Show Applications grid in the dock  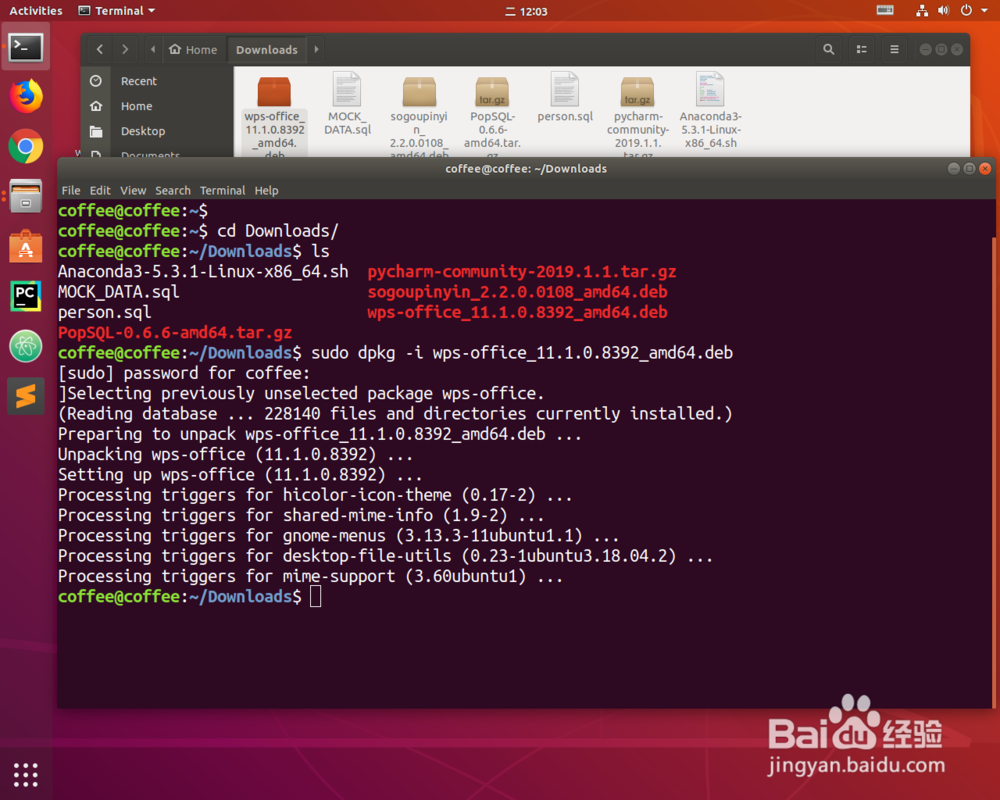26,774
